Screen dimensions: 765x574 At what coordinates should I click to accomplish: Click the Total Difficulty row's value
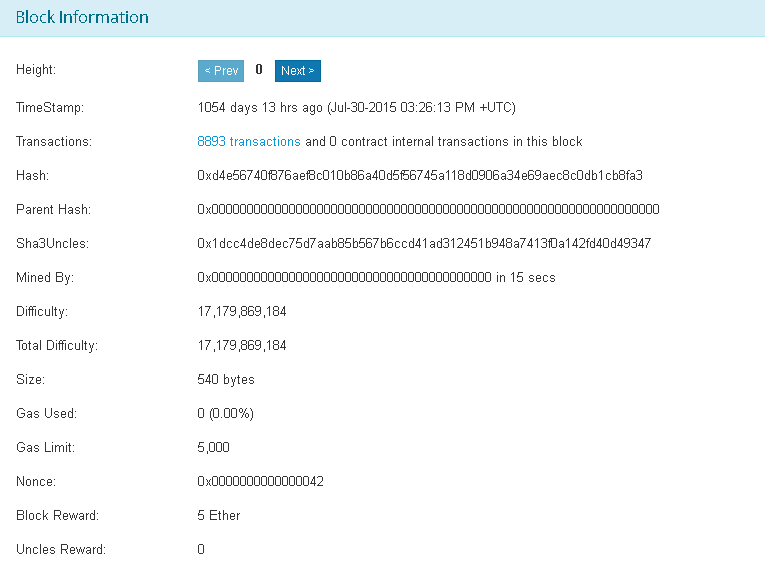[242, 346]
